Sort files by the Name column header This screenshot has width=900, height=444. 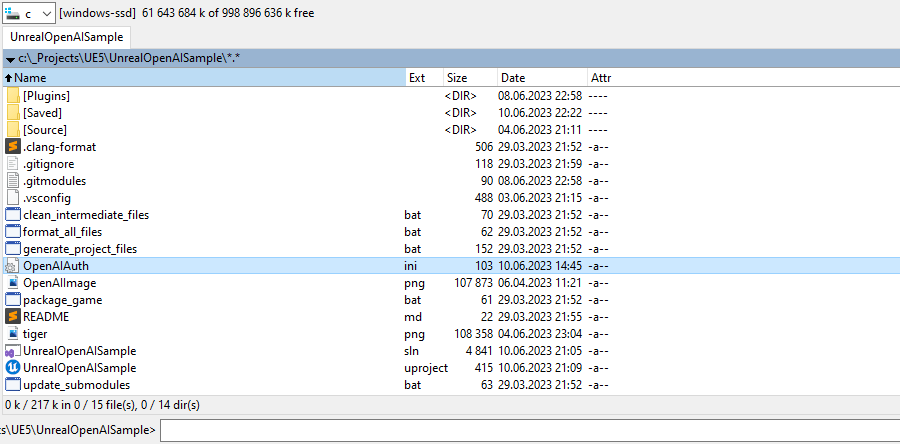coord(204,77)
